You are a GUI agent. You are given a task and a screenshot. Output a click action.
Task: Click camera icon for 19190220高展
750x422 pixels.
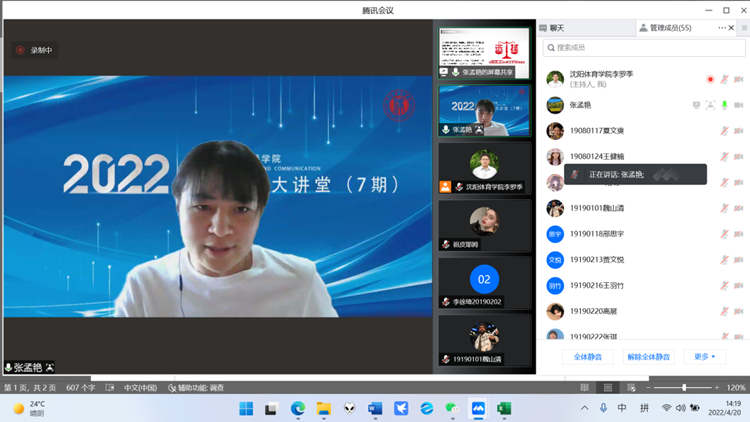click(x=739, y=311)
